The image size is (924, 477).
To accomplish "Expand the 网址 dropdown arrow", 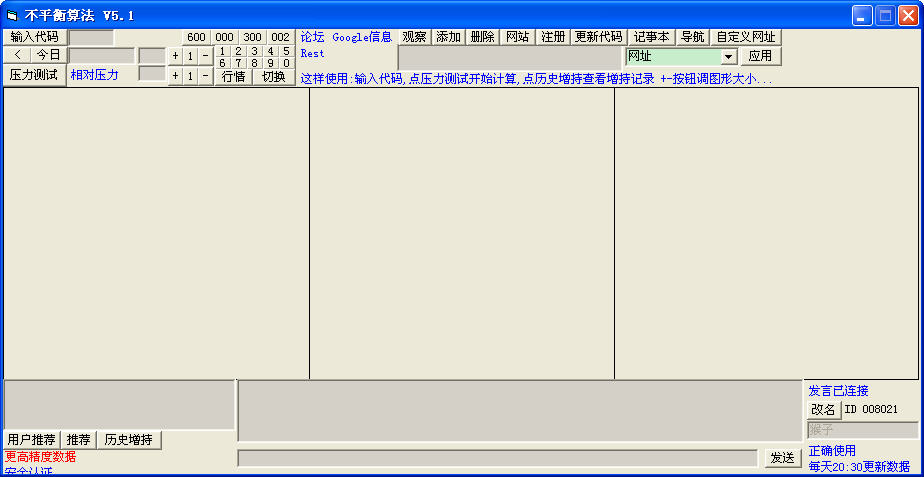I will pyautogui.click(x=729, y=57).
